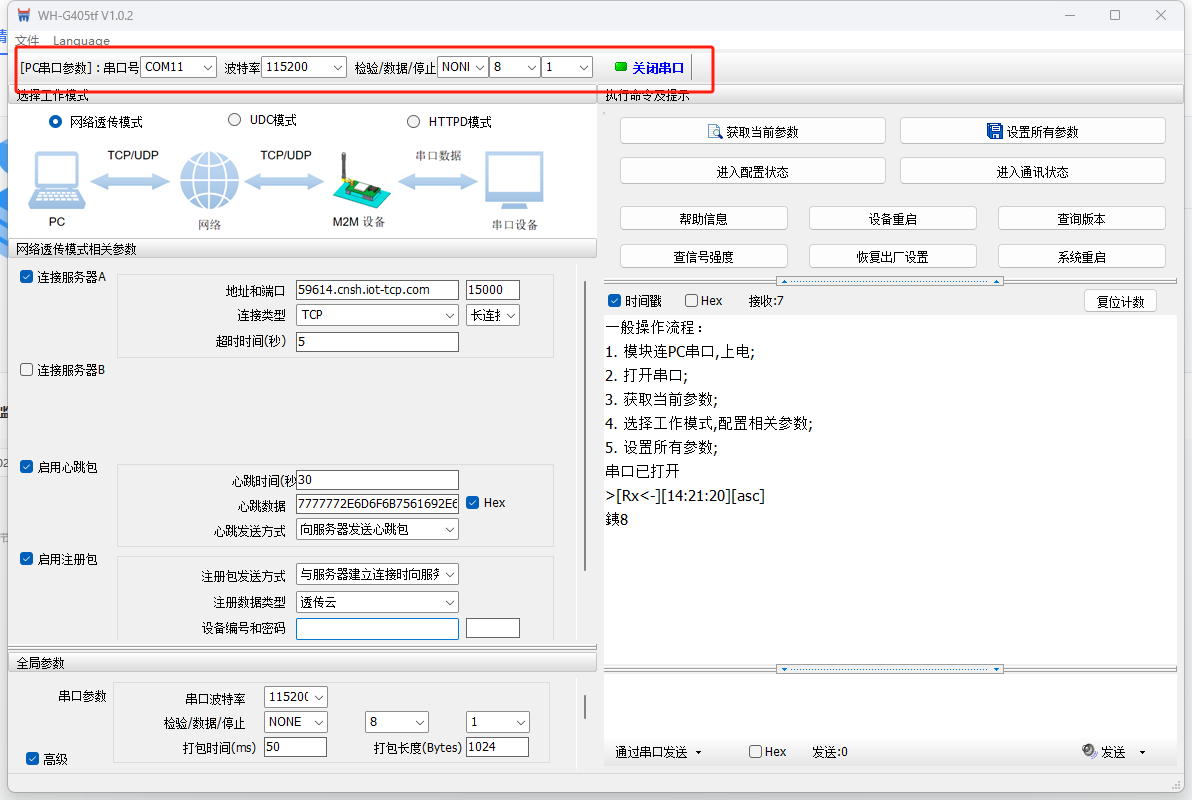Click the 设备编号和密码 device number field
Image resolution: width=1192 pixels, height=800 pixels.
tap(377, 628)
